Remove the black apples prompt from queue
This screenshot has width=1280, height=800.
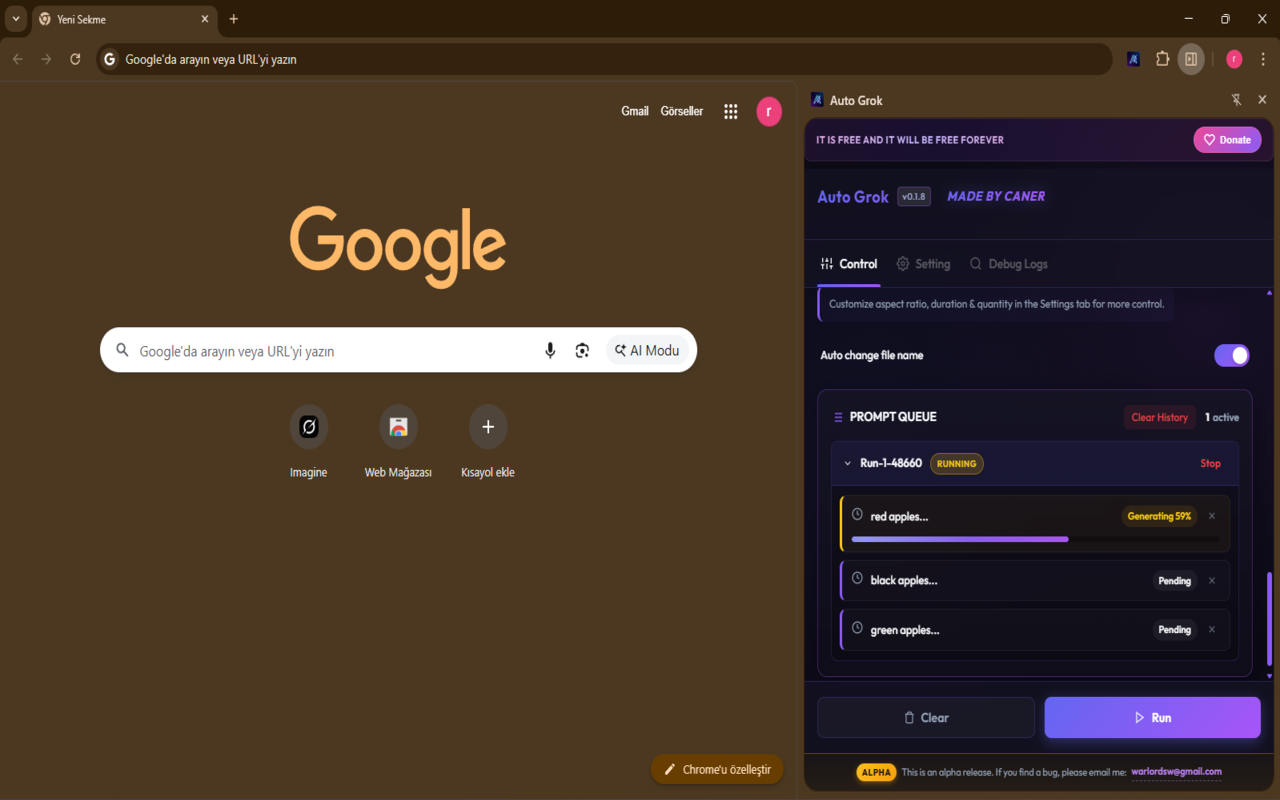click(x=1212, y=580)
